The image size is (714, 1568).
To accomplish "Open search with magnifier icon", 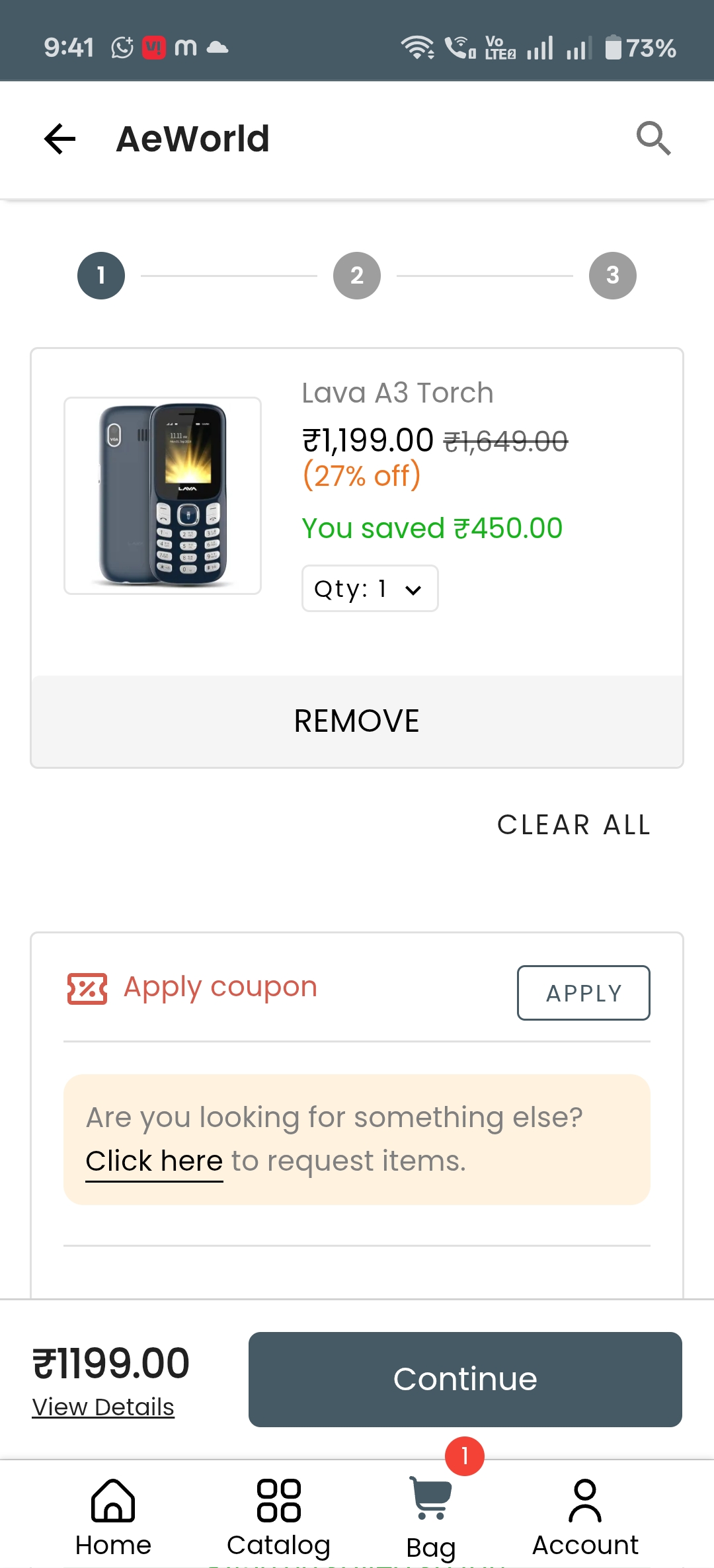I will (653, 138).
